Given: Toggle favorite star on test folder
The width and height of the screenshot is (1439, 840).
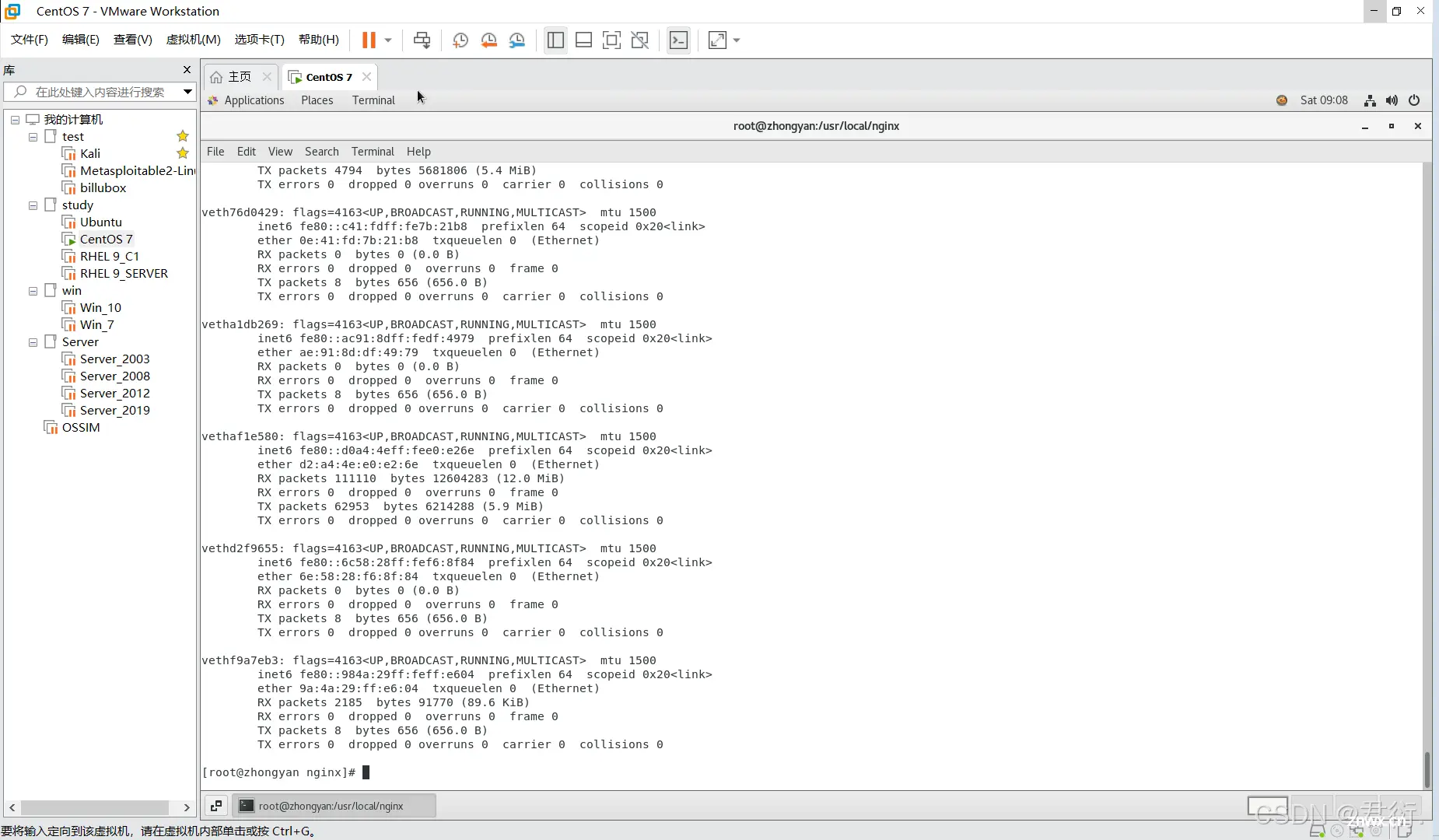Looking at the screenshot, I should tap(183, 136).
